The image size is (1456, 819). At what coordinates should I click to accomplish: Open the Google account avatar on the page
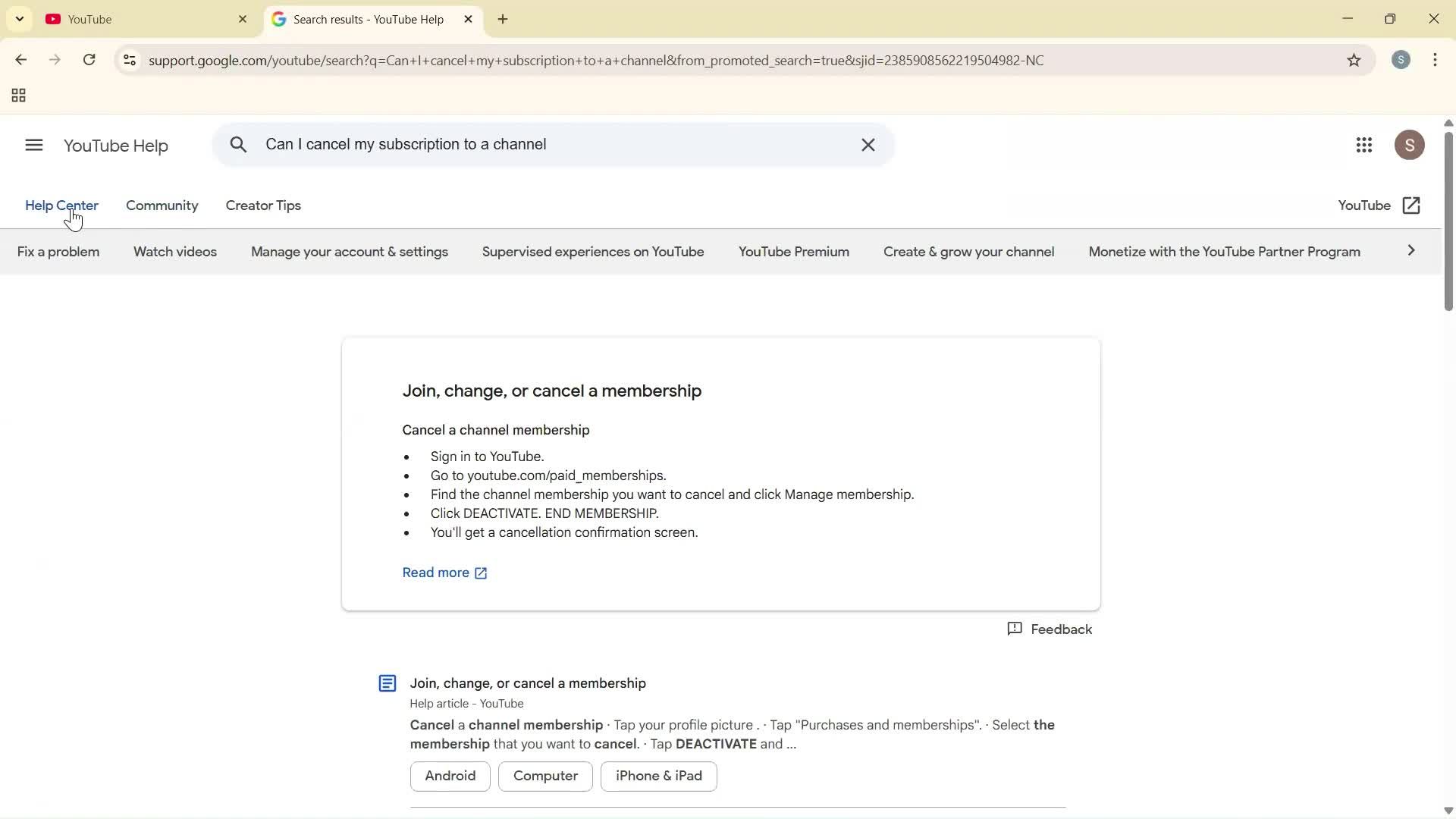pyautogui.click(x=1410, y=144)
